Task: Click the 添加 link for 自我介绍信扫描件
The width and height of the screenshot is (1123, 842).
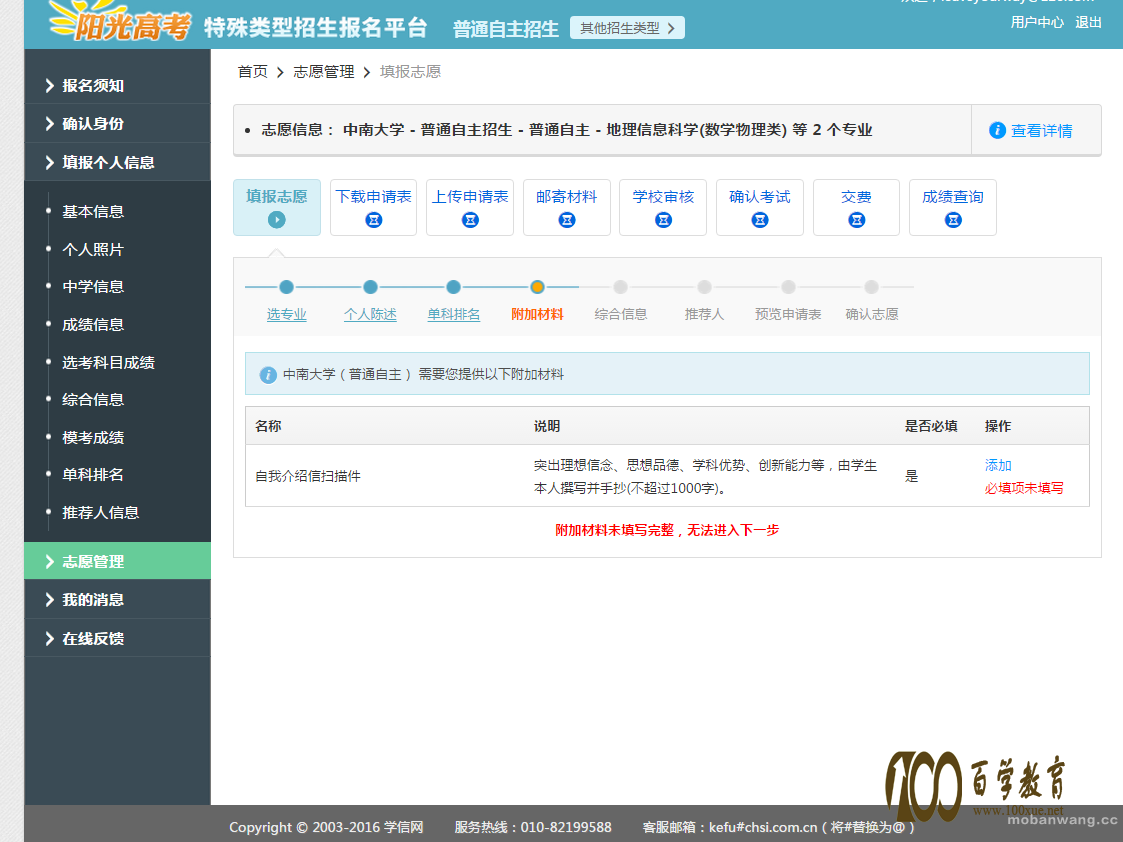Action: (998, 465)
